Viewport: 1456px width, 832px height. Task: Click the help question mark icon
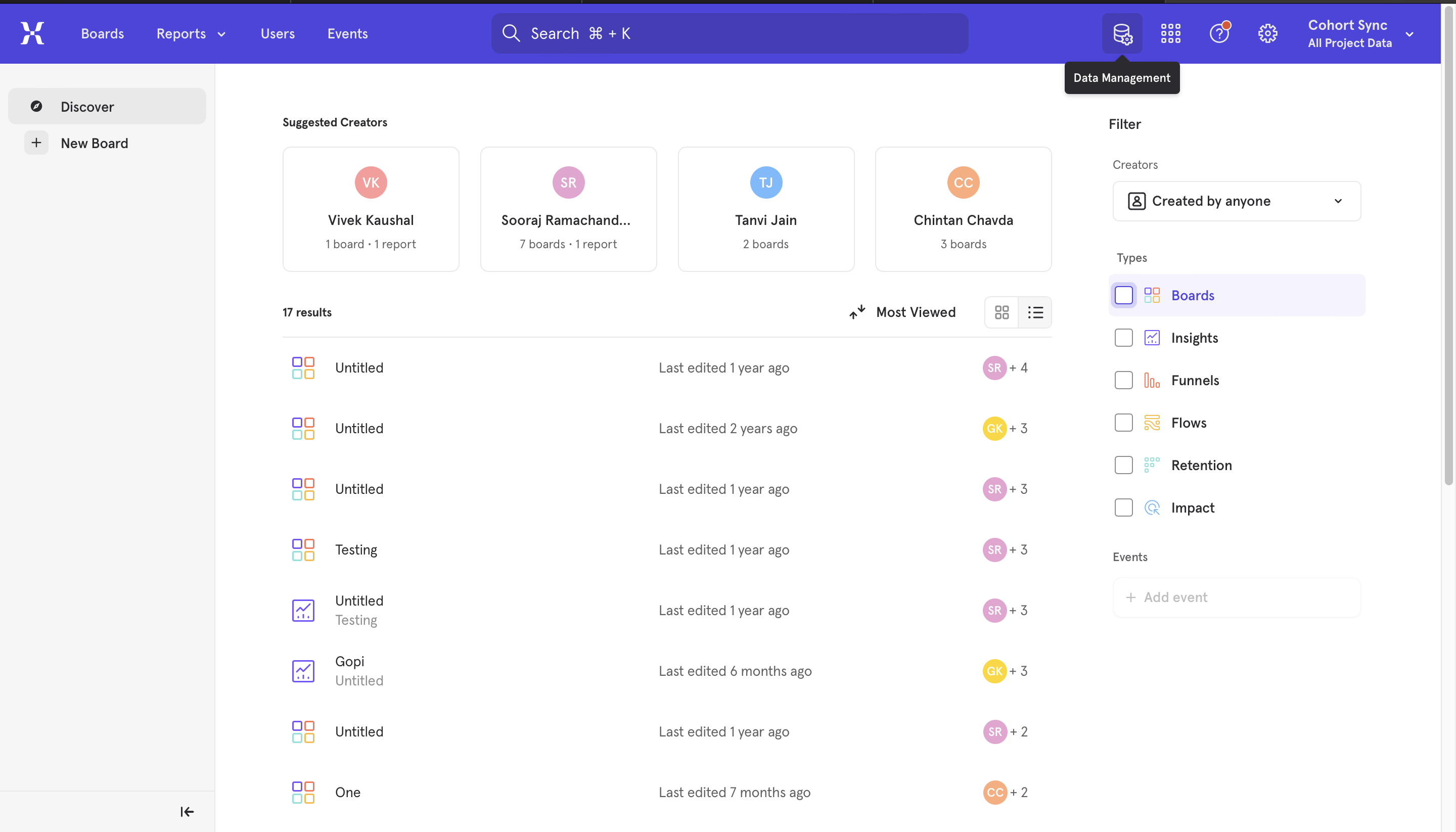(1219, 34)
